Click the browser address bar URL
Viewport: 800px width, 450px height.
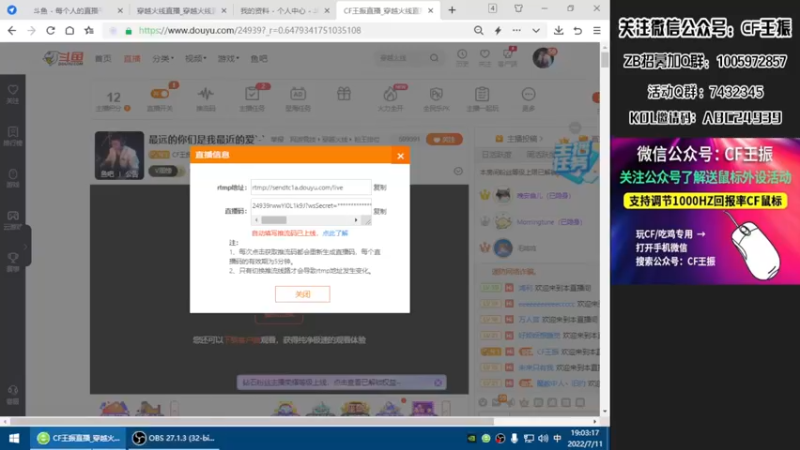250,31
